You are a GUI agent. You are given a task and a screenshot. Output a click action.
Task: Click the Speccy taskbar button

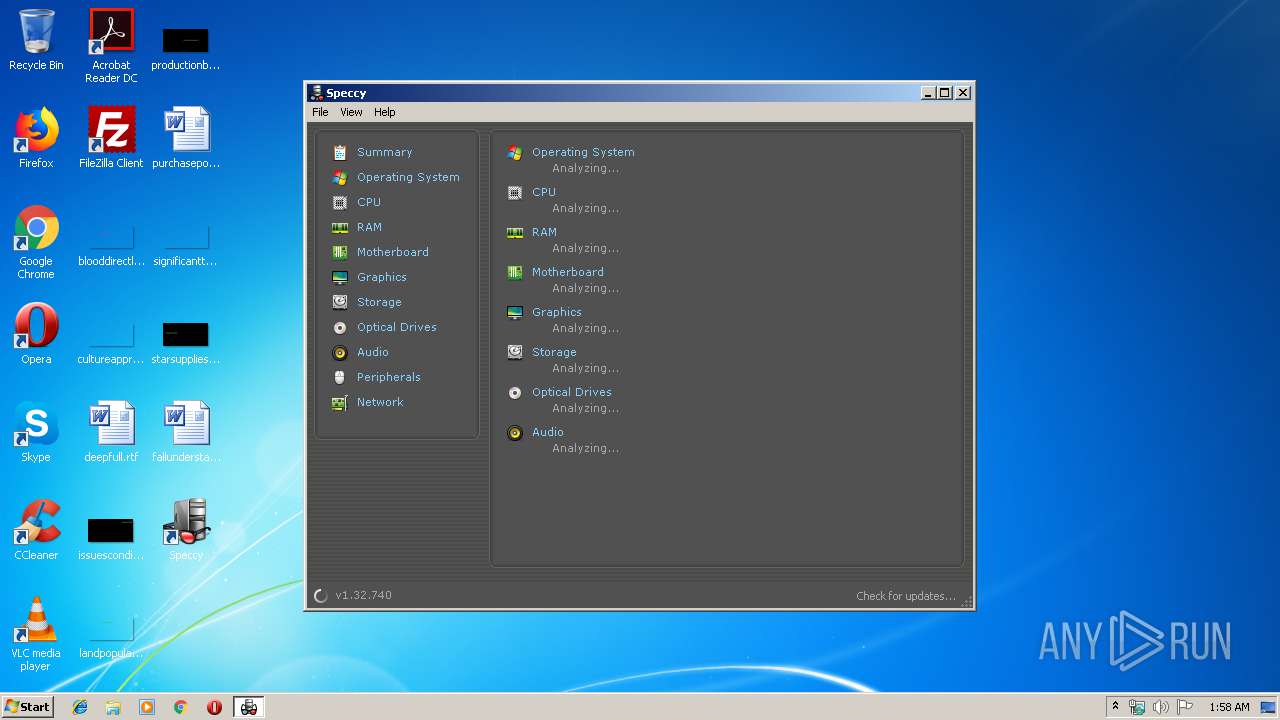click(248, 707)
